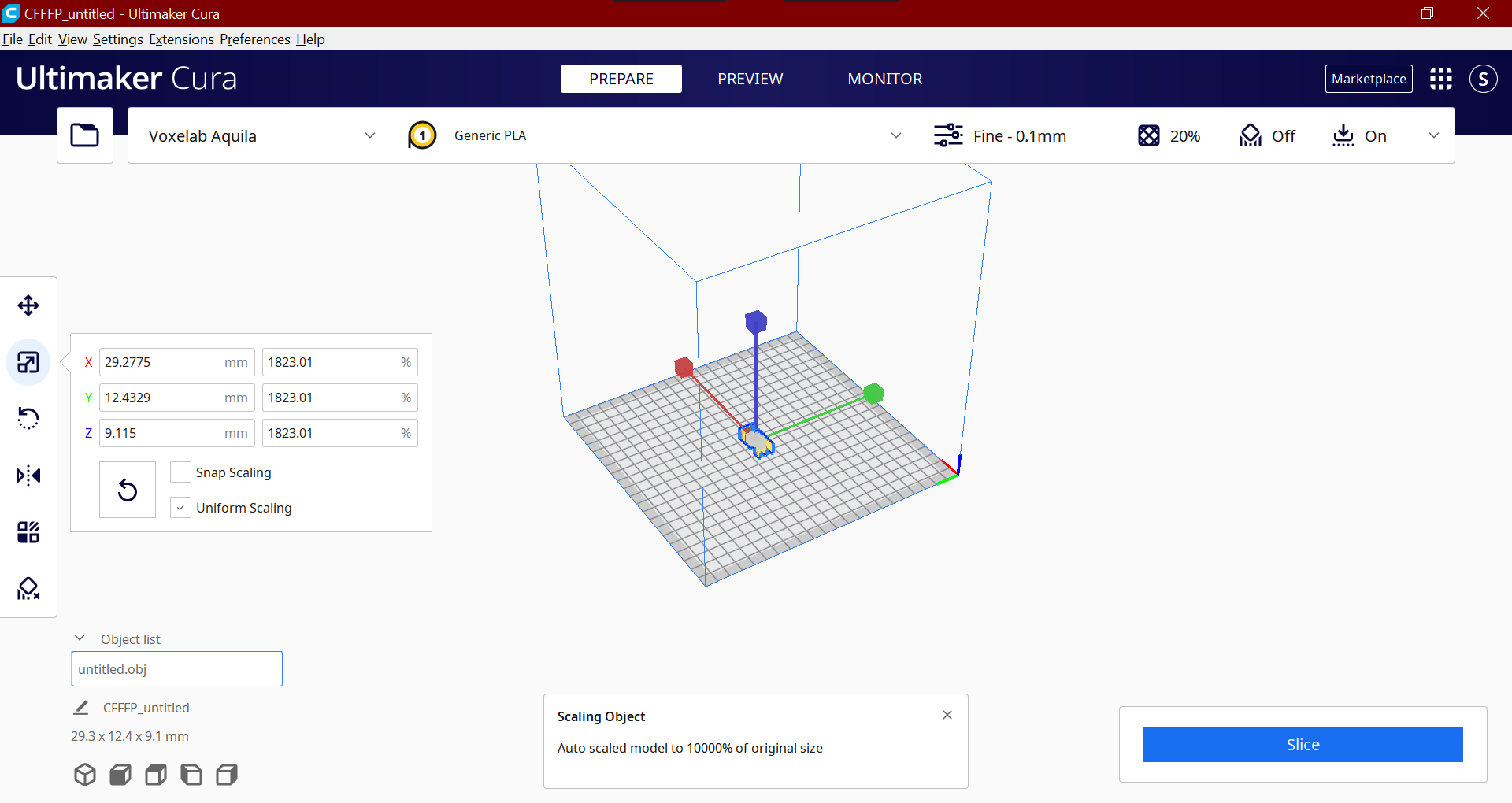The width and height of the screenshot is (1512, 803).
Task: Open the Settings menu
Action: coord(118,39)
